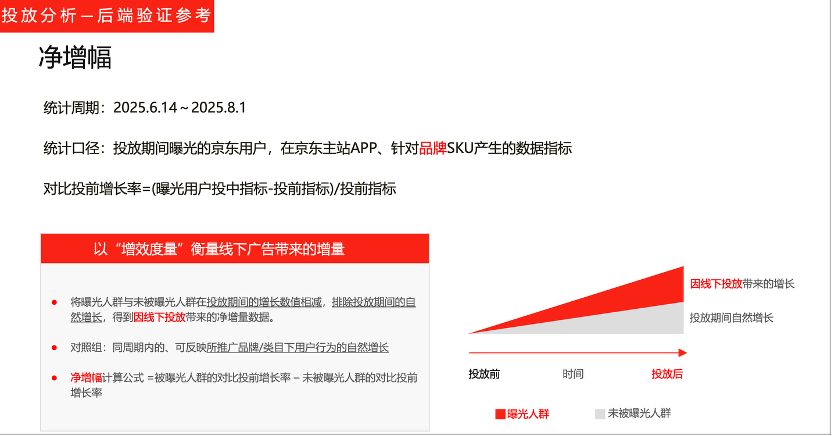Click the 统计周期 date range line
Viewport: 832px width, 436px height.
(145, 107)
